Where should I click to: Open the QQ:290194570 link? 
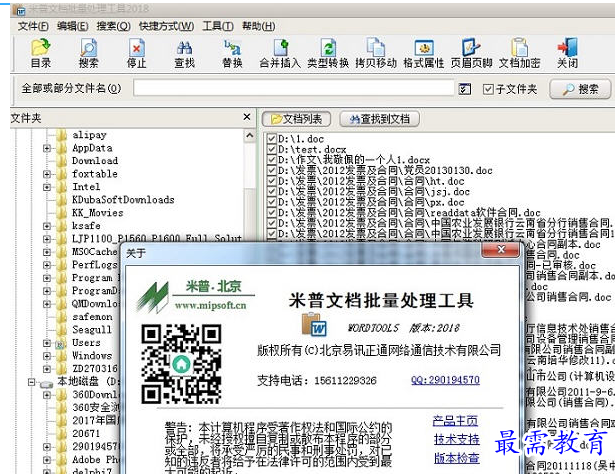click(445, 380)
